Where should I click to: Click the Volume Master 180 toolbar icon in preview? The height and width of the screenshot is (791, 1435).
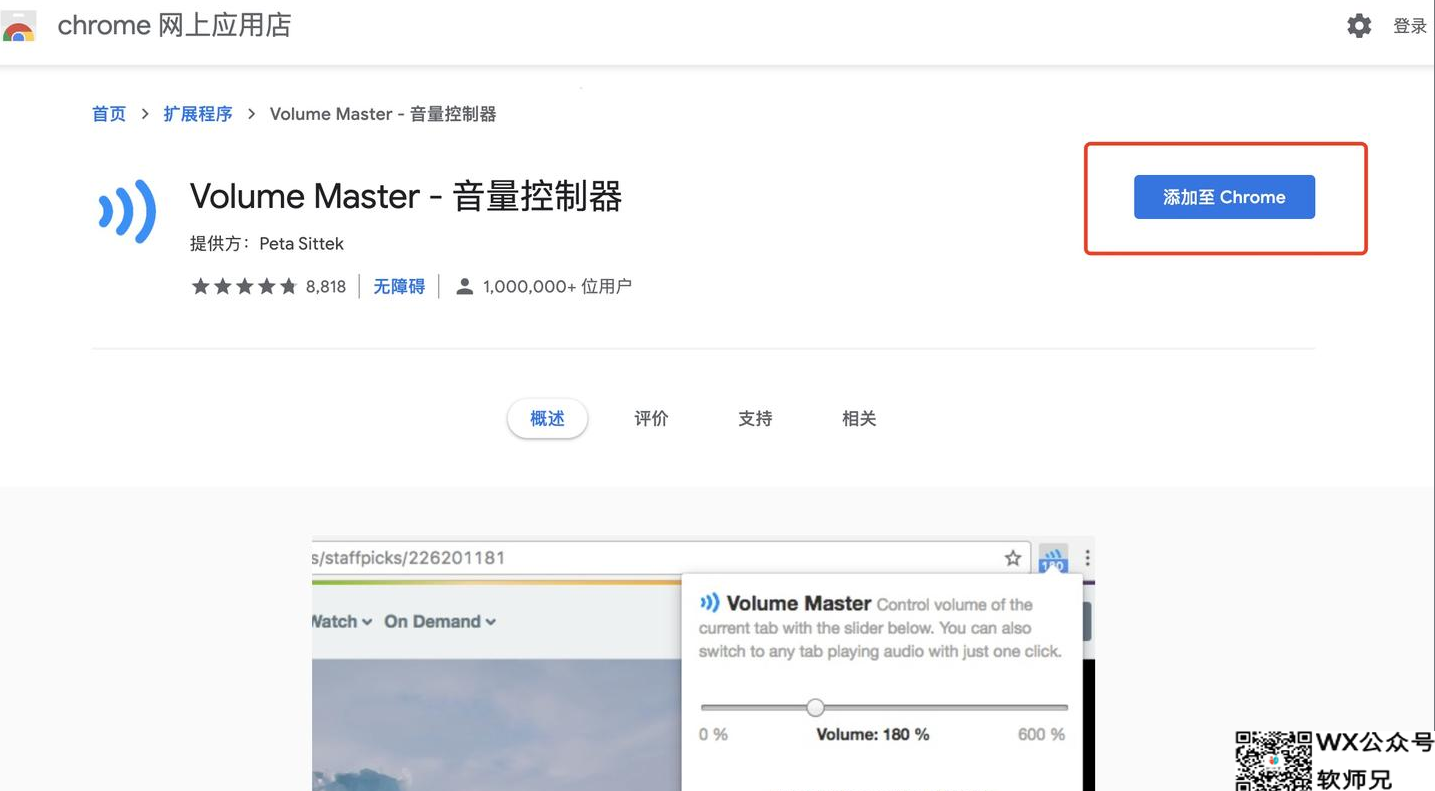coord(1053,558)
